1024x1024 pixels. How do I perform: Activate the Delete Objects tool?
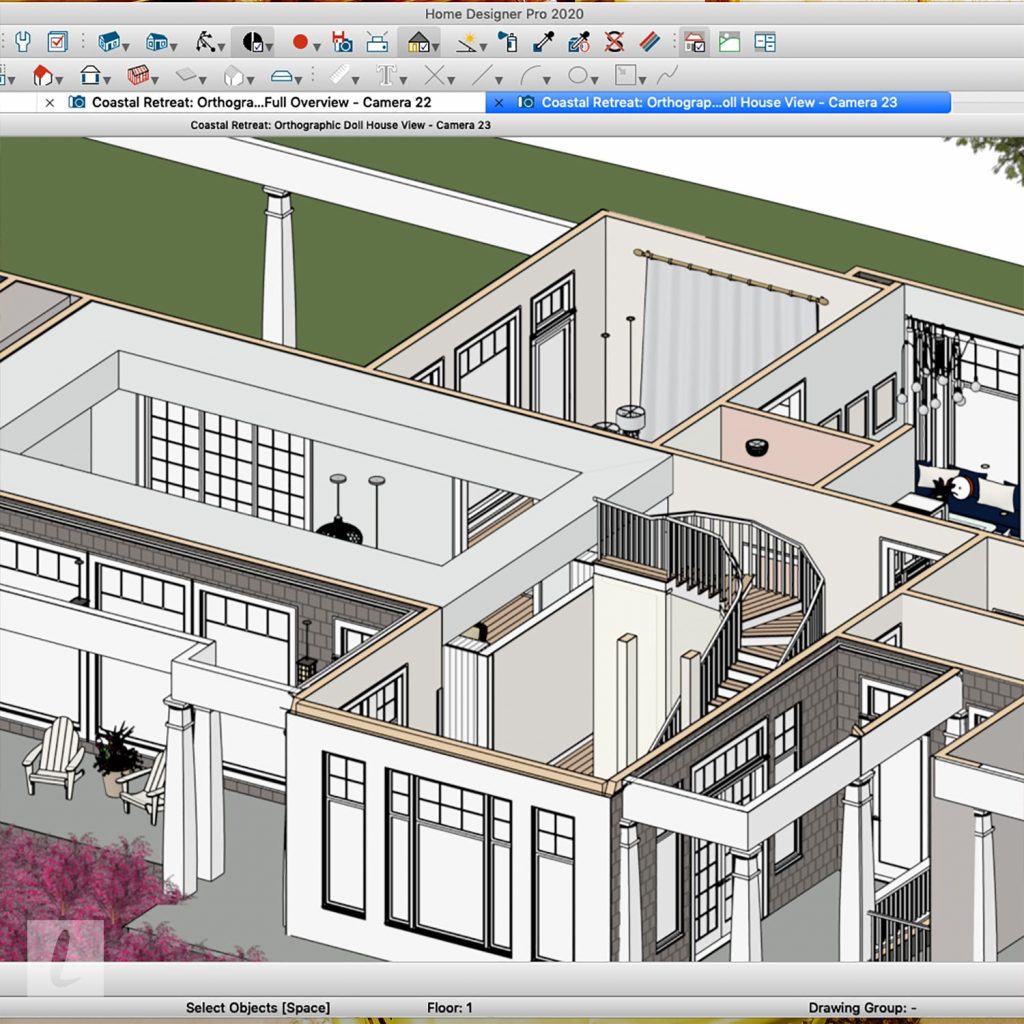pos(613,42)
